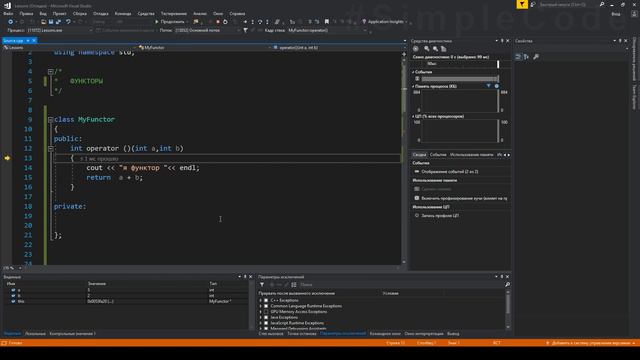Screen dimensions: 640x360
Task: Click Отображение событий link
Action: point(450,172)
